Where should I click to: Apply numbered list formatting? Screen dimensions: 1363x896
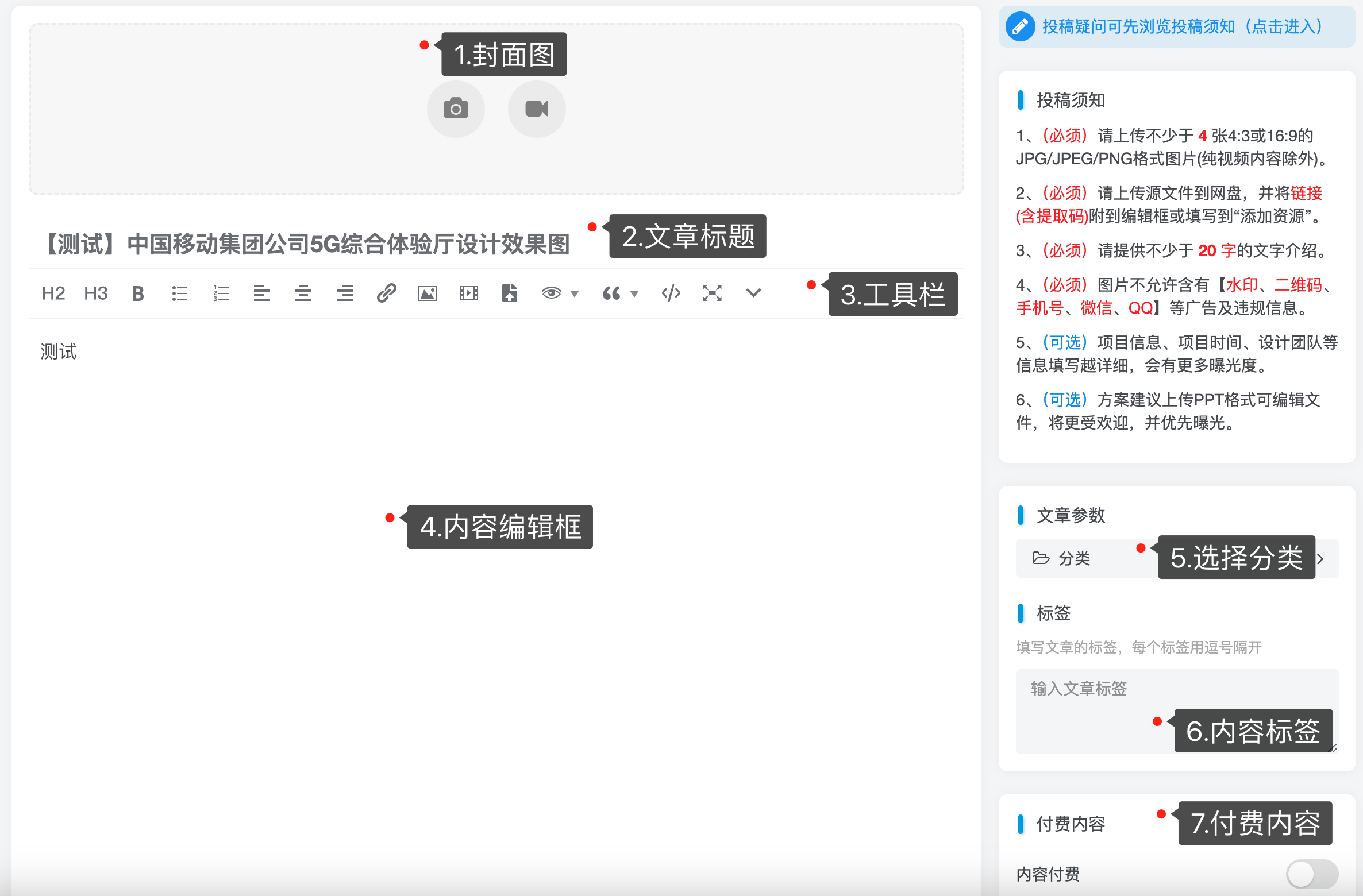click(221, 293)
